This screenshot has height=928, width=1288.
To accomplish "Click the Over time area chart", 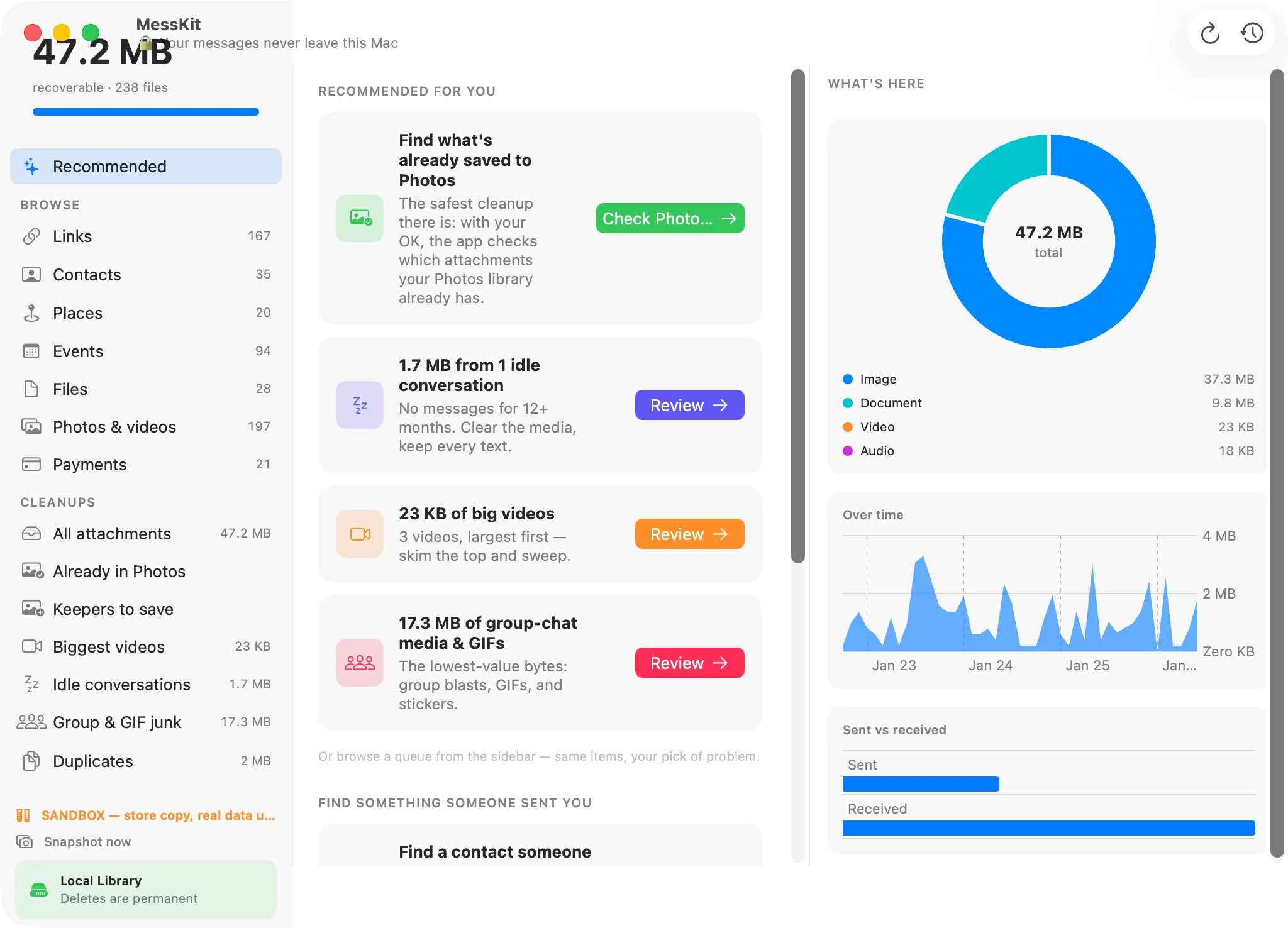I will click(1020, 594).
